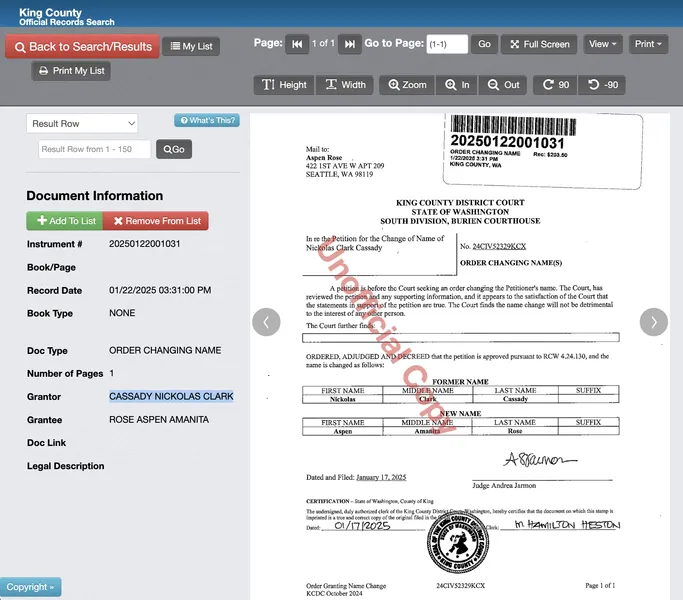The image size is (683, 600).
Task: Zoom Out of the document
Action: coord(503,85)
